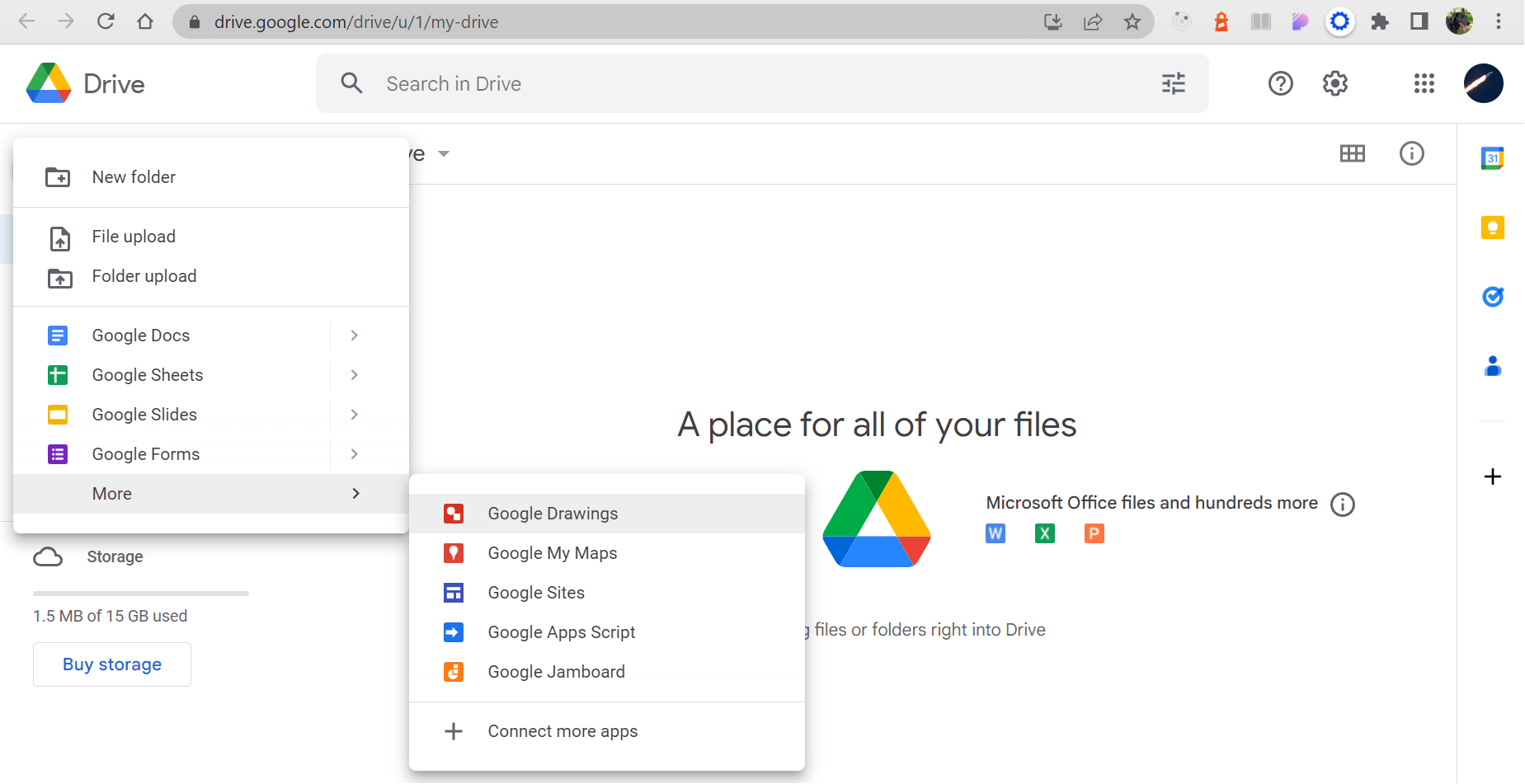Open the Settings gear icon
The height and width of the screenshot is (784, 1525).
click(1335, 83)
